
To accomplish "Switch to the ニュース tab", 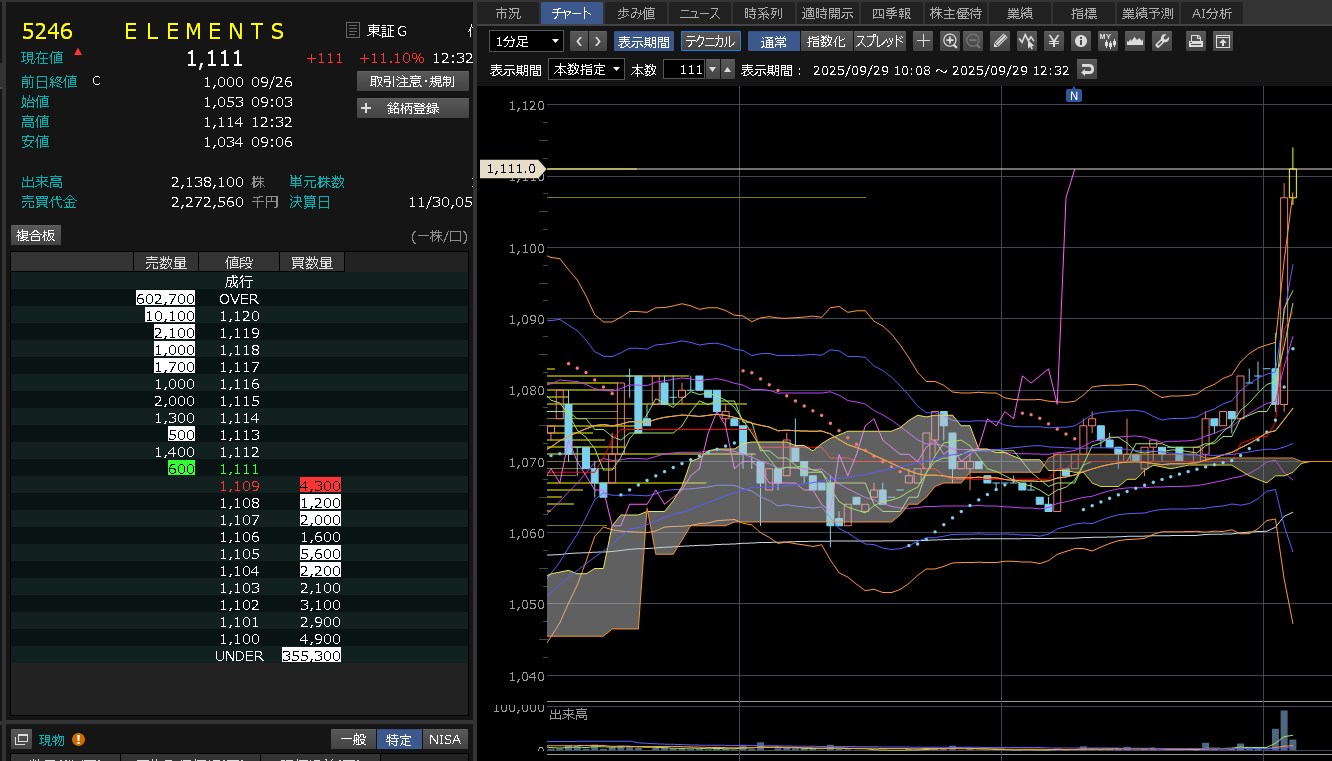I will [699, 13].
